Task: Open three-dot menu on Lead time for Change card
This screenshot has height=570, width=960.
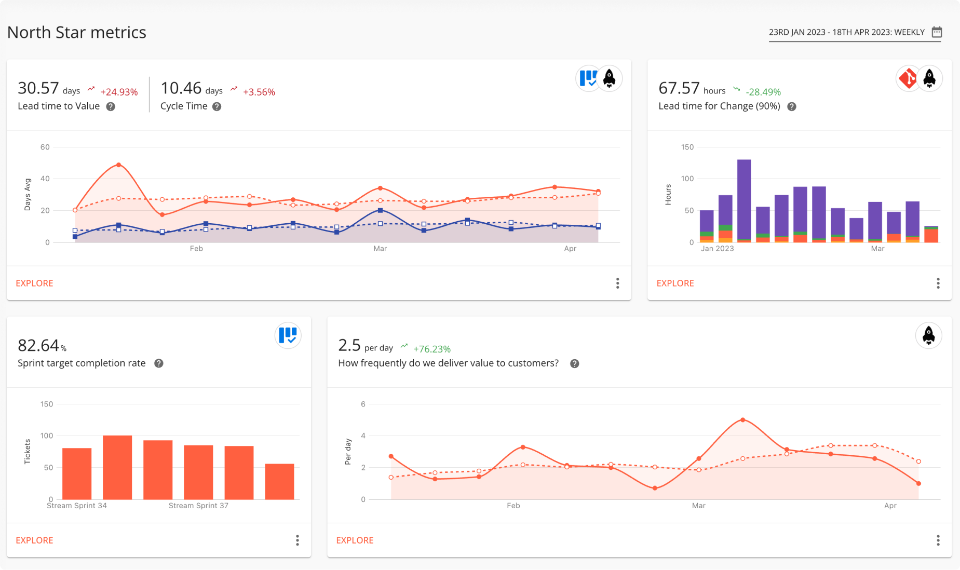Action: [x=938, y=283]
